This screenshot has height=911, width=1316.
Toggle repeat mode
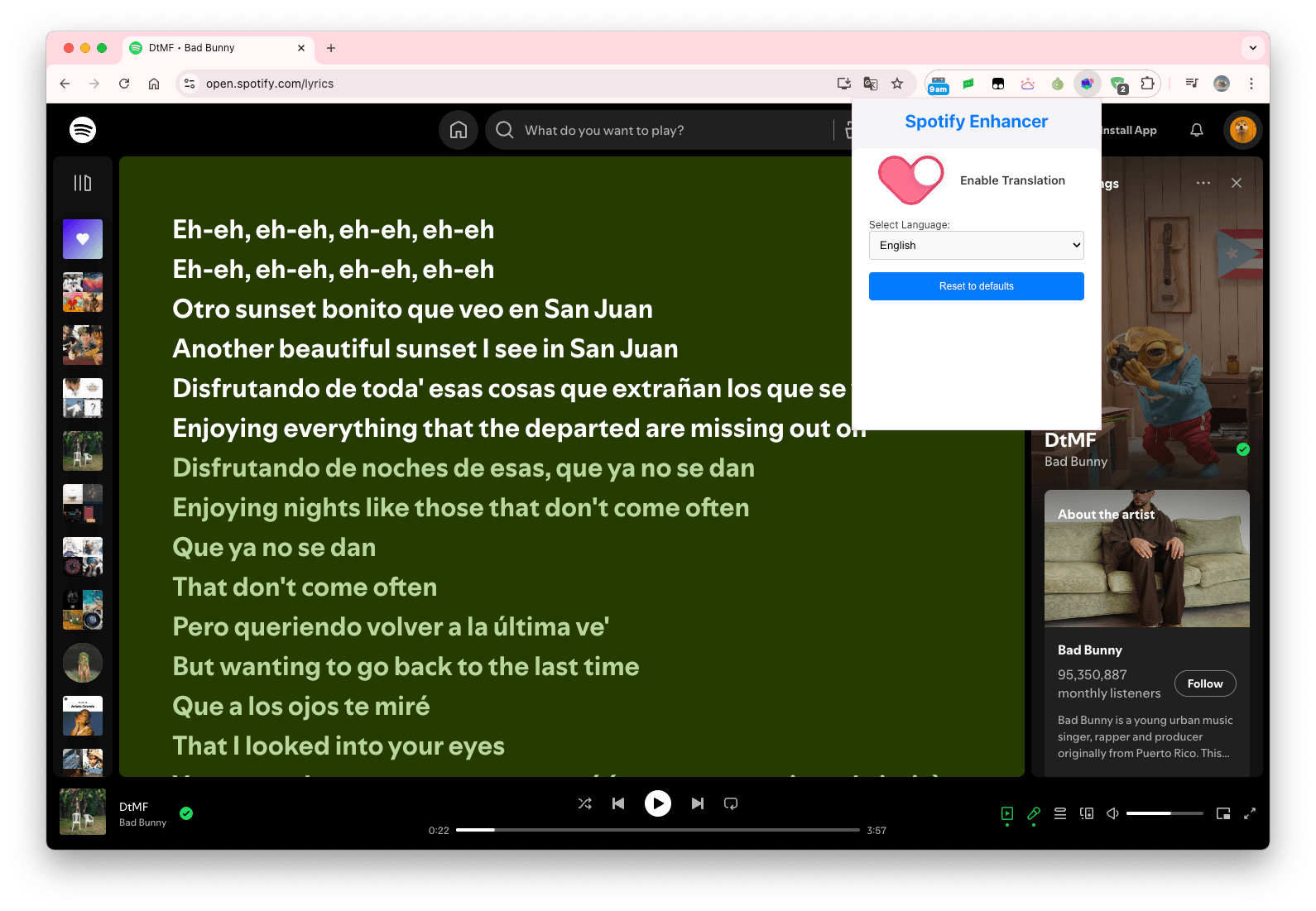pos(731,803)
